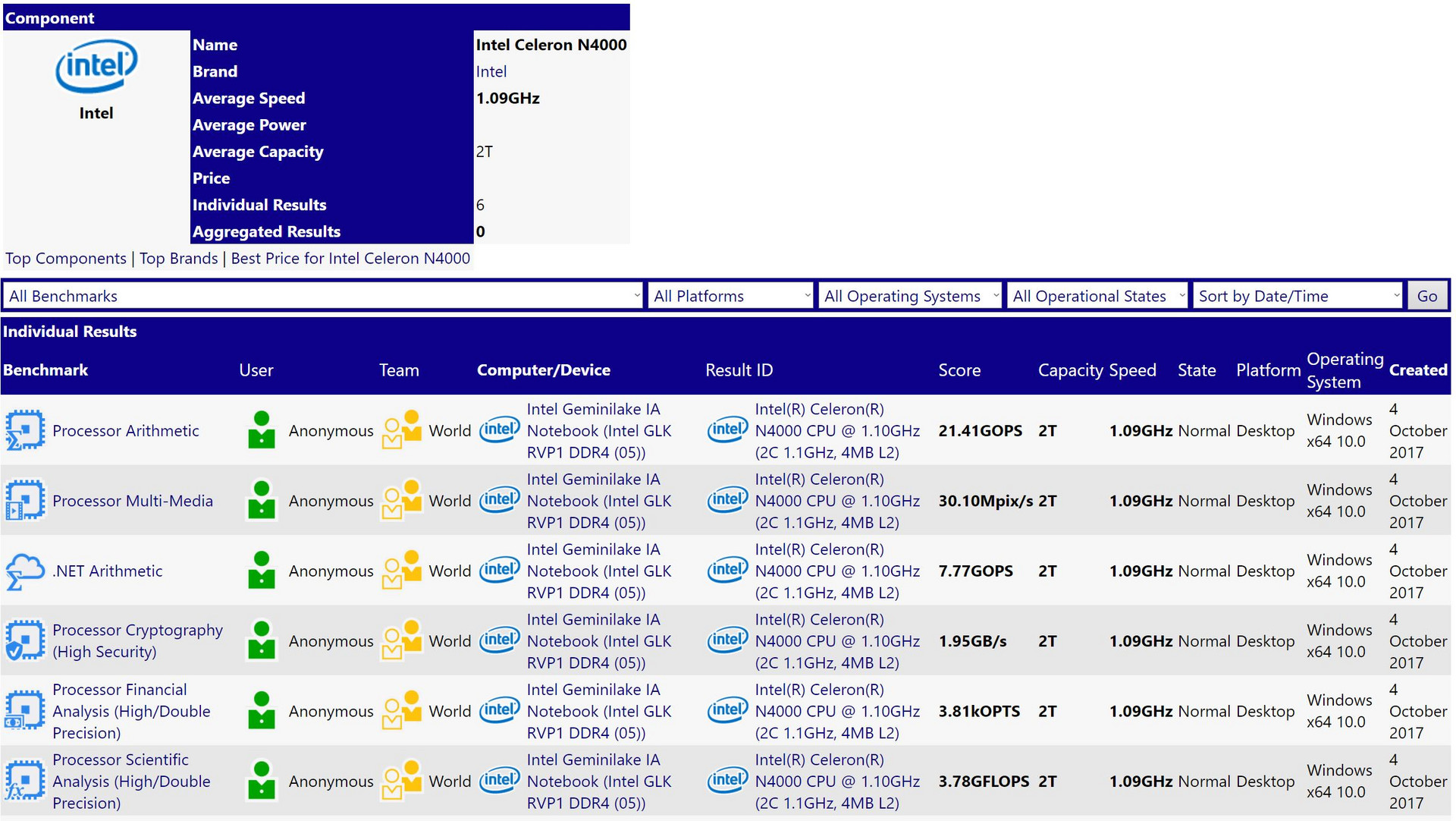This screenshot has width=1456, height=821.
Task: Open the Processor Arithmetic benchmark link
Action: [126, 430]
